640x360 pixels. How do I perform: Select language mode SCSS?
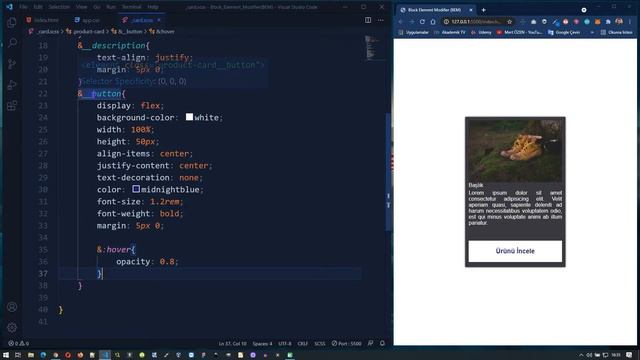(x=320, y=343)
